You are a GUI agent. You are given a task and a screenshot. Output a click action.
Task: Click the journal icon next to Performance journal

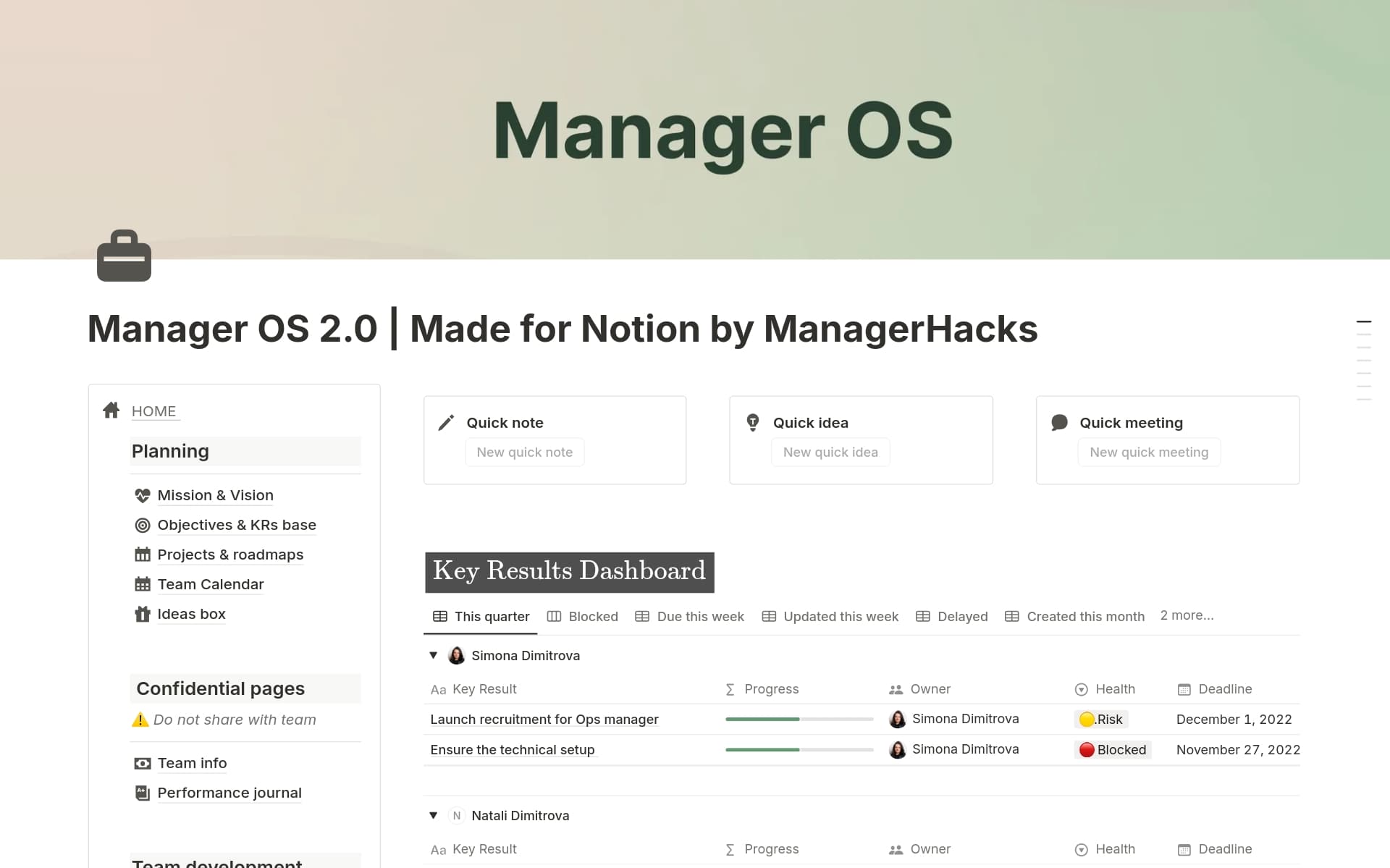click(143, 793)
